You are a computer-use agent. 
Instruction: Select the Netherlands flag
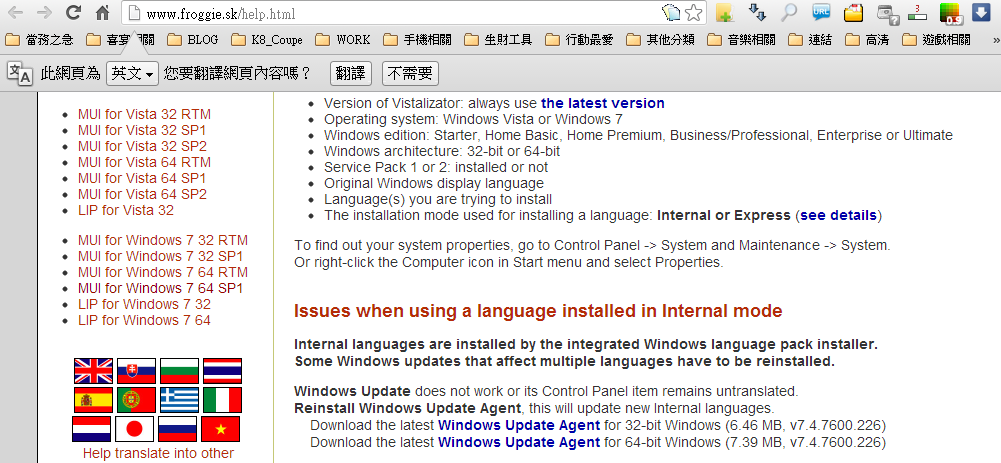pos(91,429)
